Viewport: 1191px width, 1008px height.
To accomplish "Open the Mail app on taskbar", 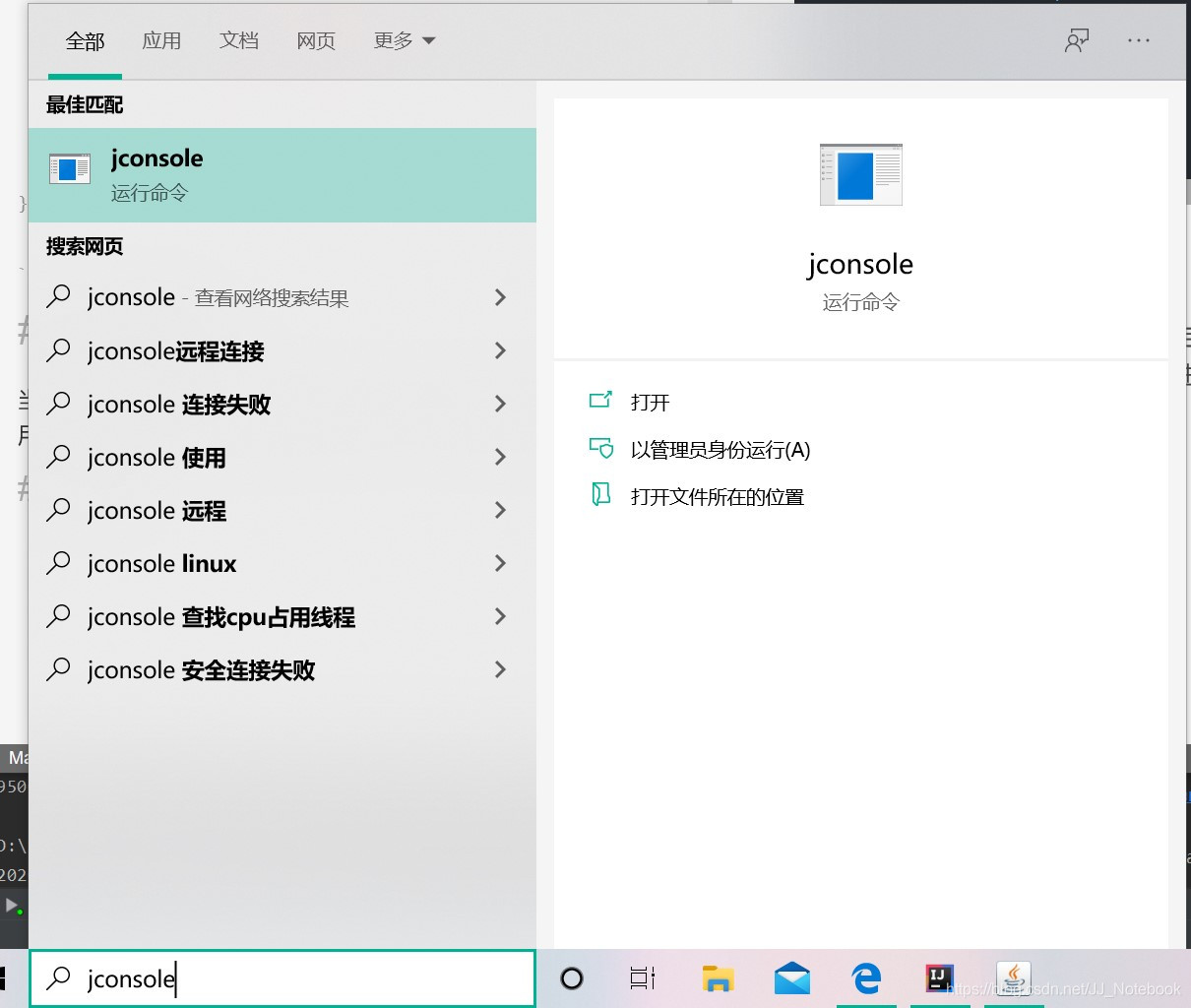I will 792,978.
